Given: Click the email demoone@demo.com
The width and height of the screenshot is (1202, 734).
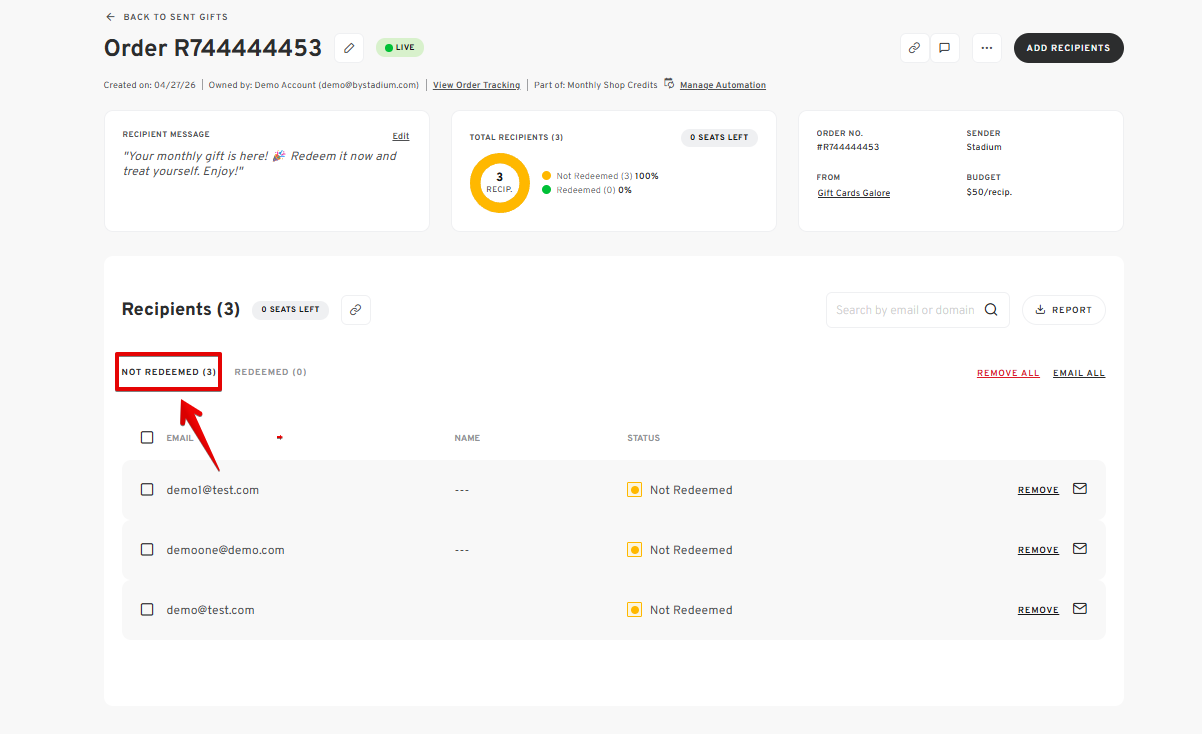Looking at the screenshot, I should coord(225,550).
